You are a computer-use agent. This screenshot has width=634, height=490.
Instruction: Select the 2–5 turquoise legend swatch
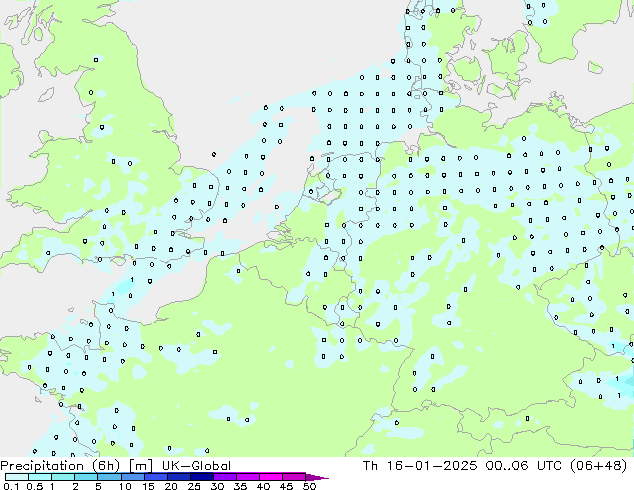(x=86, y=477)
